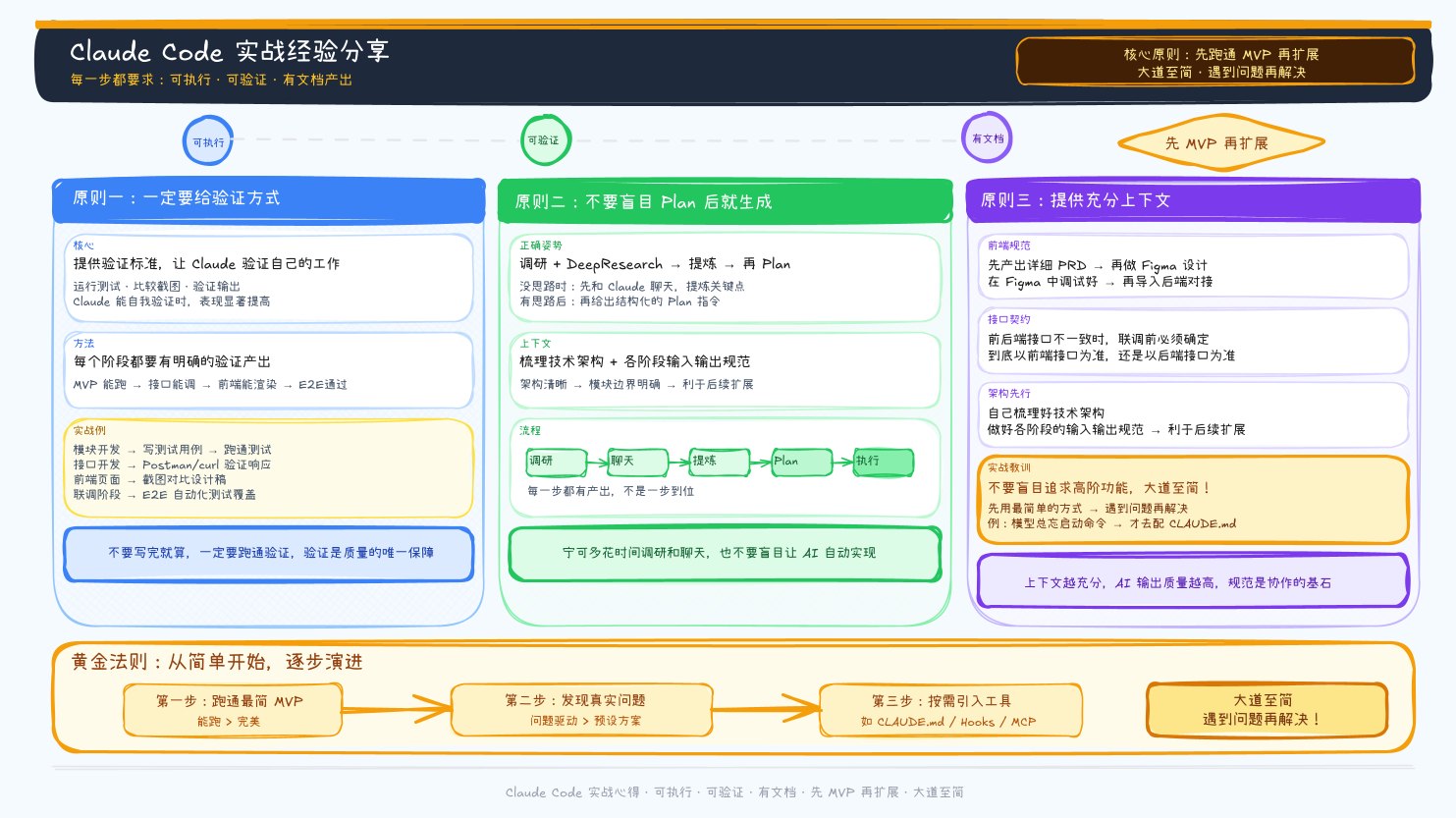Select the green "可验证" circle
The height and width of the screenshot is (818, 1456).
point(545,140)
